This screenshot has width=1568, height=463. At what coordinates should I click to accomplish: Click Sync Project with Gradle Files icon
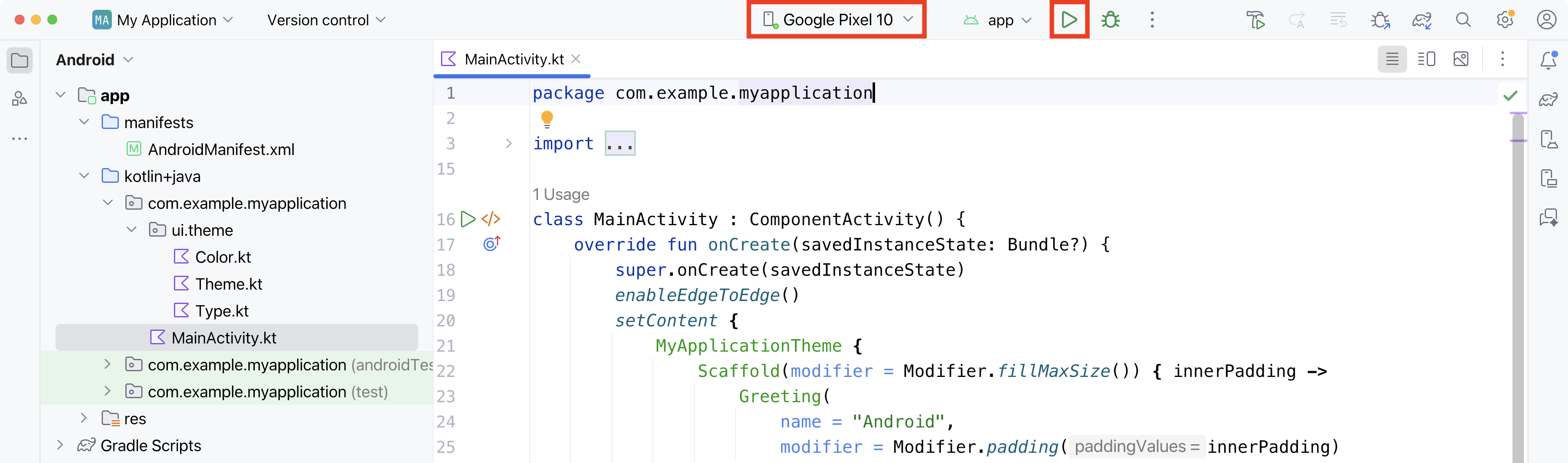[x=1421, y=20]
